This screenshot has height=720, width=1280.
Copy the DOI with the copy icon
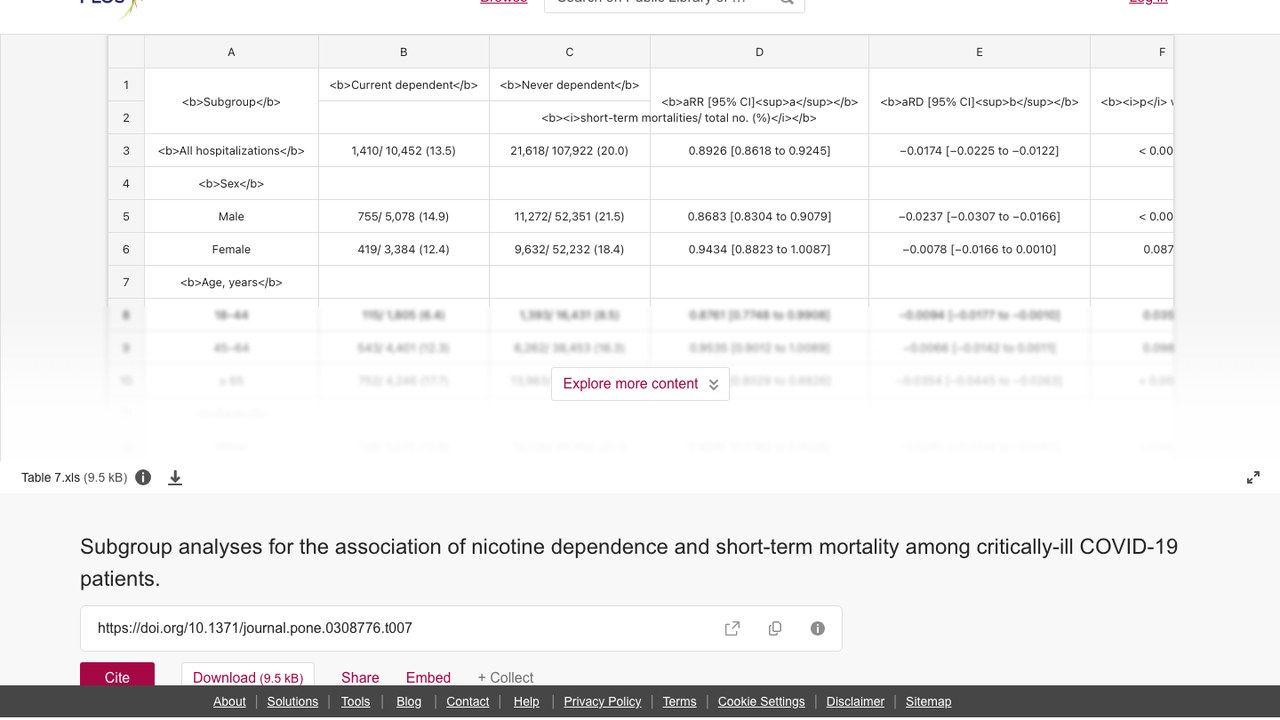click(775, 628)
